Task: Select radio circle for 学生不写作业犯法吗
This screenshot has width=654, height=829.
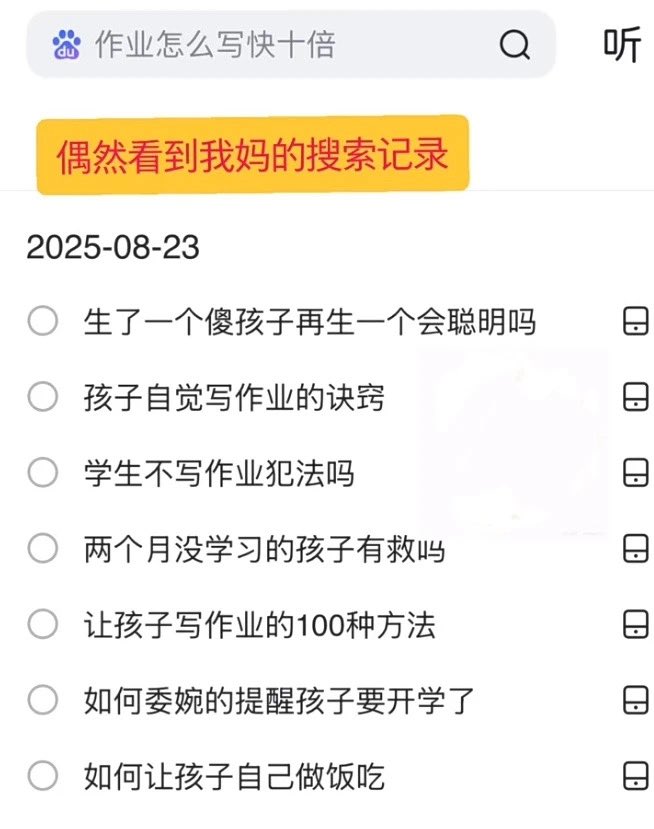Action: coord(43,472)
